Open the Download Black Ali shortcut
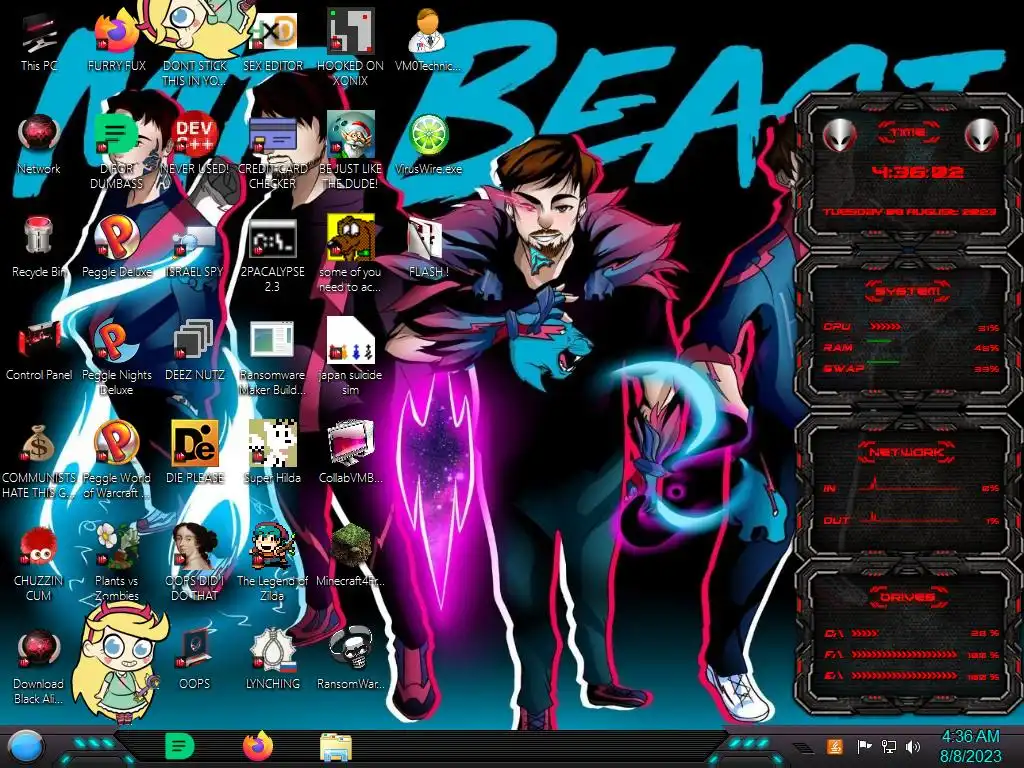The height and width of the screenshot is (768, 1024). [x=39, y=648]
